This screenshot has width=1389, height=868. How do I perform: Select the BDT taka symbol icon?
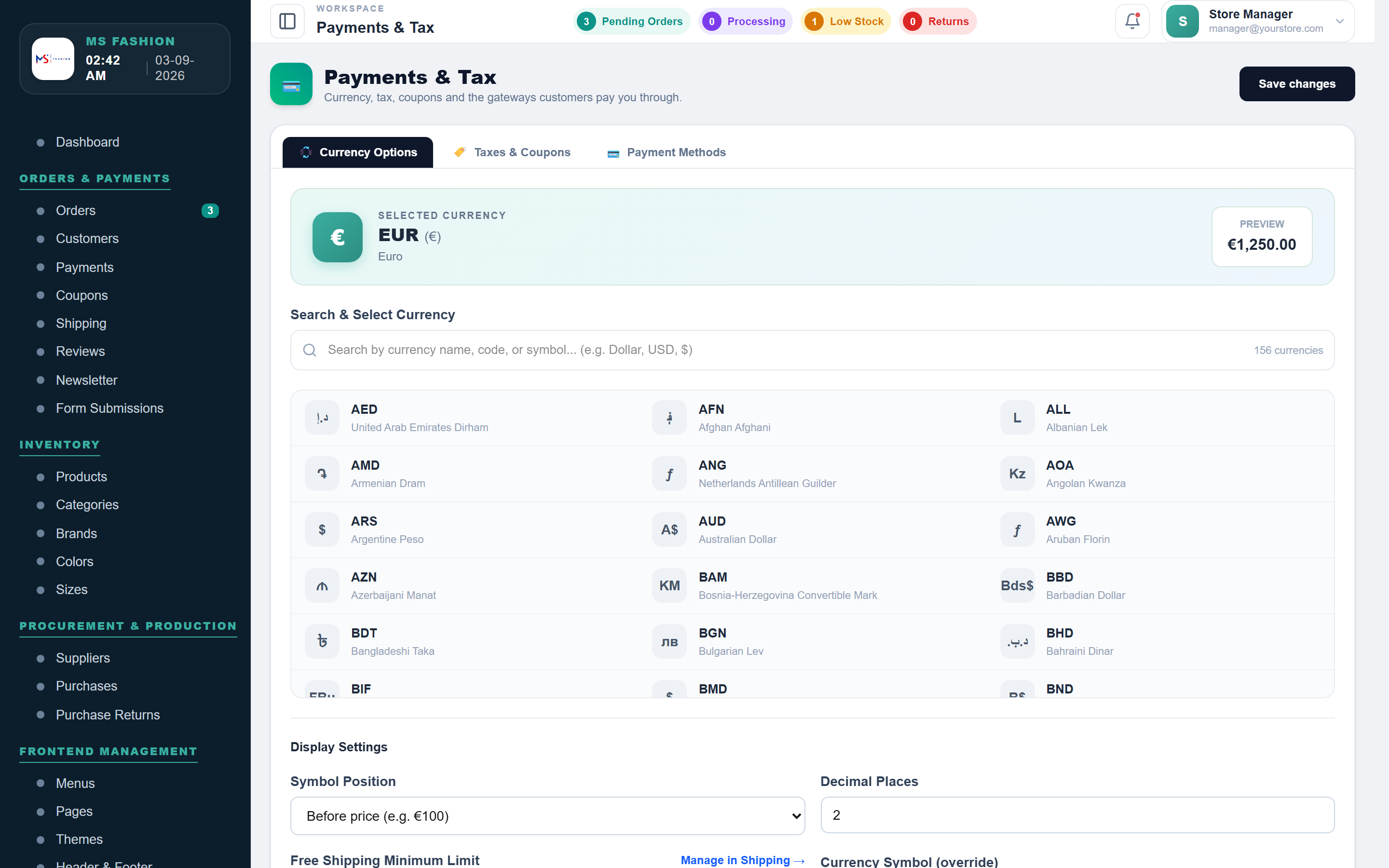click(x=322, y=641)
